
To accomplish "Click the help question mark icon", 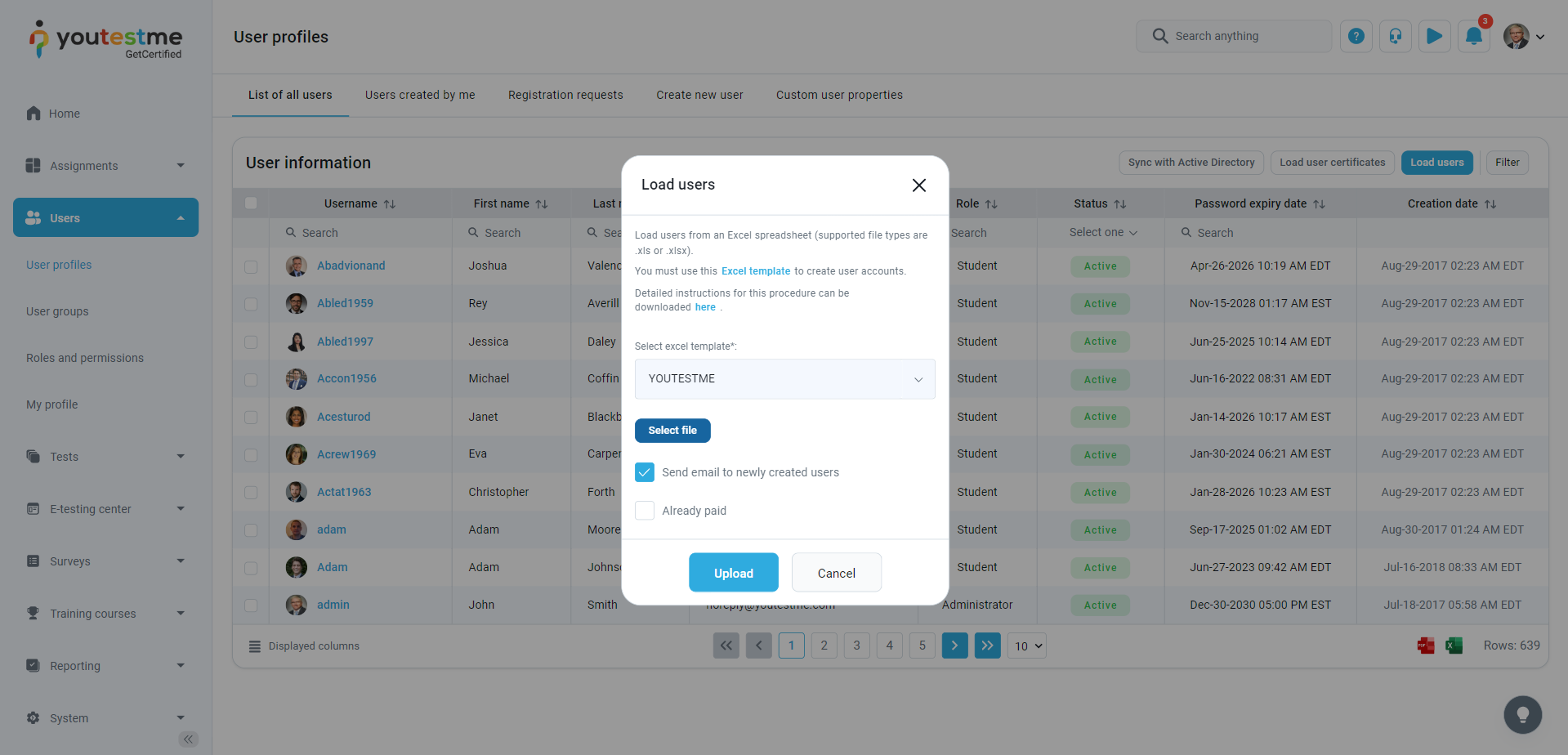I will [x=1356, y=36].
